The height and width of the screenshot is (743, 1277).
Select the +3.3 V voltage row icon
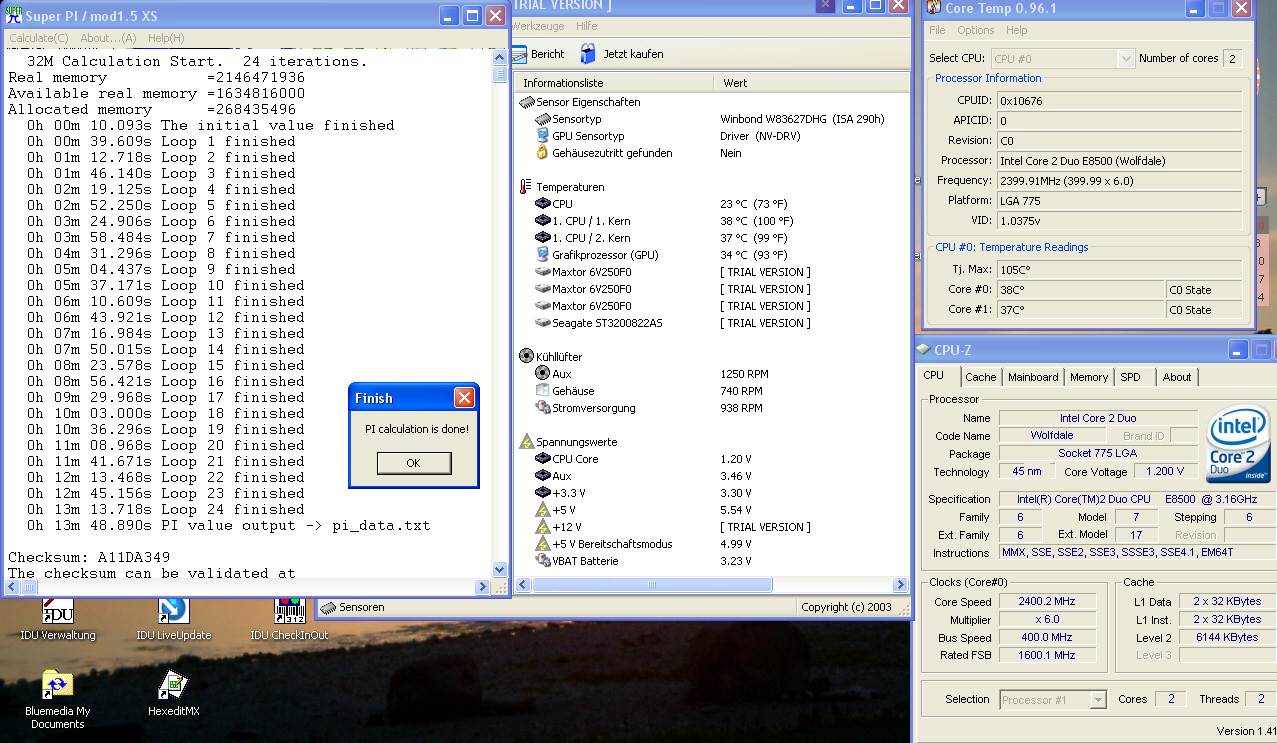pyautogui.click(x=543, y=493)
